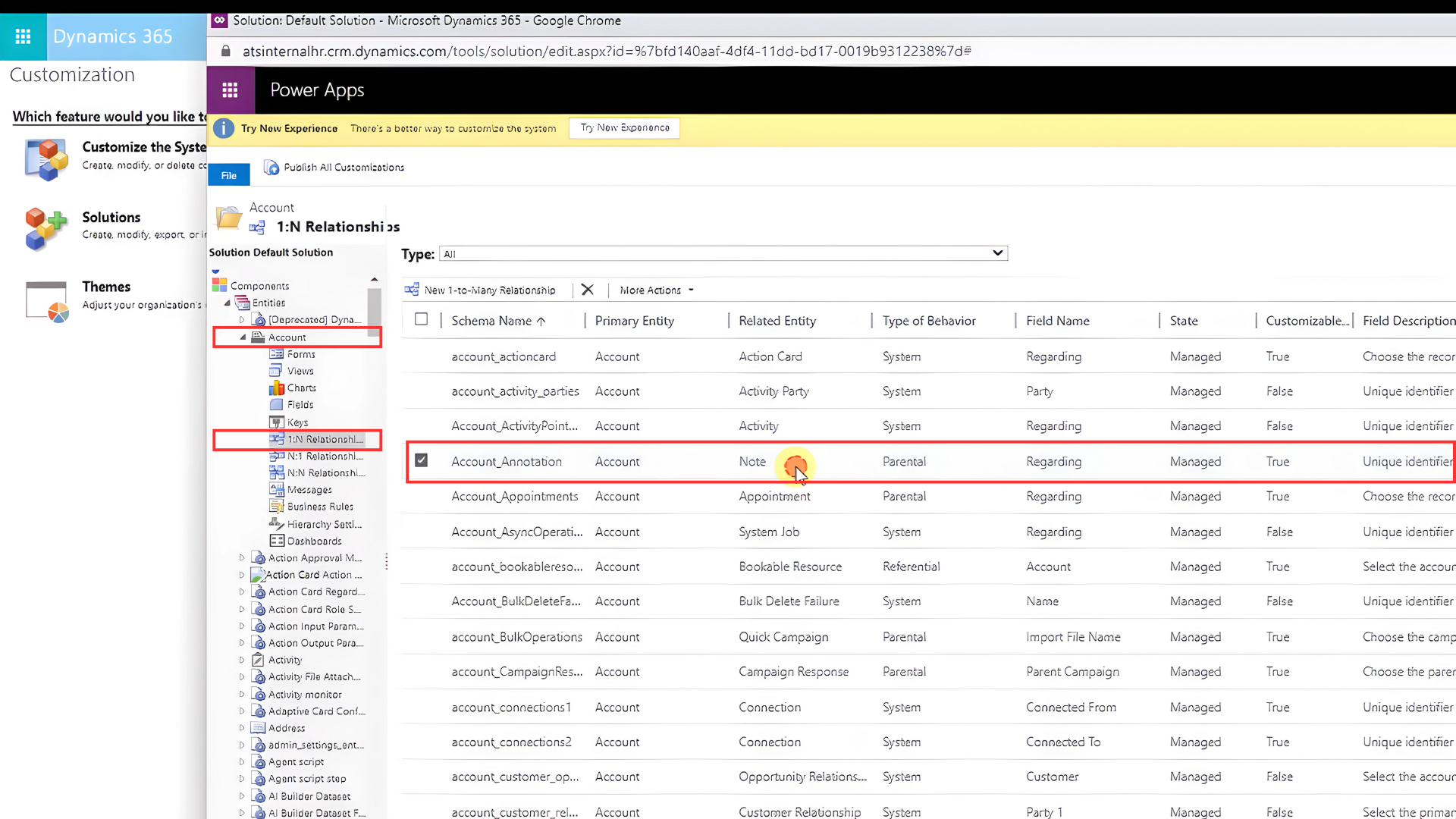This screenshot has width=1456, height=819.
Task: Select the AI Builder Dataset entity
Action: tap(309, 796)
